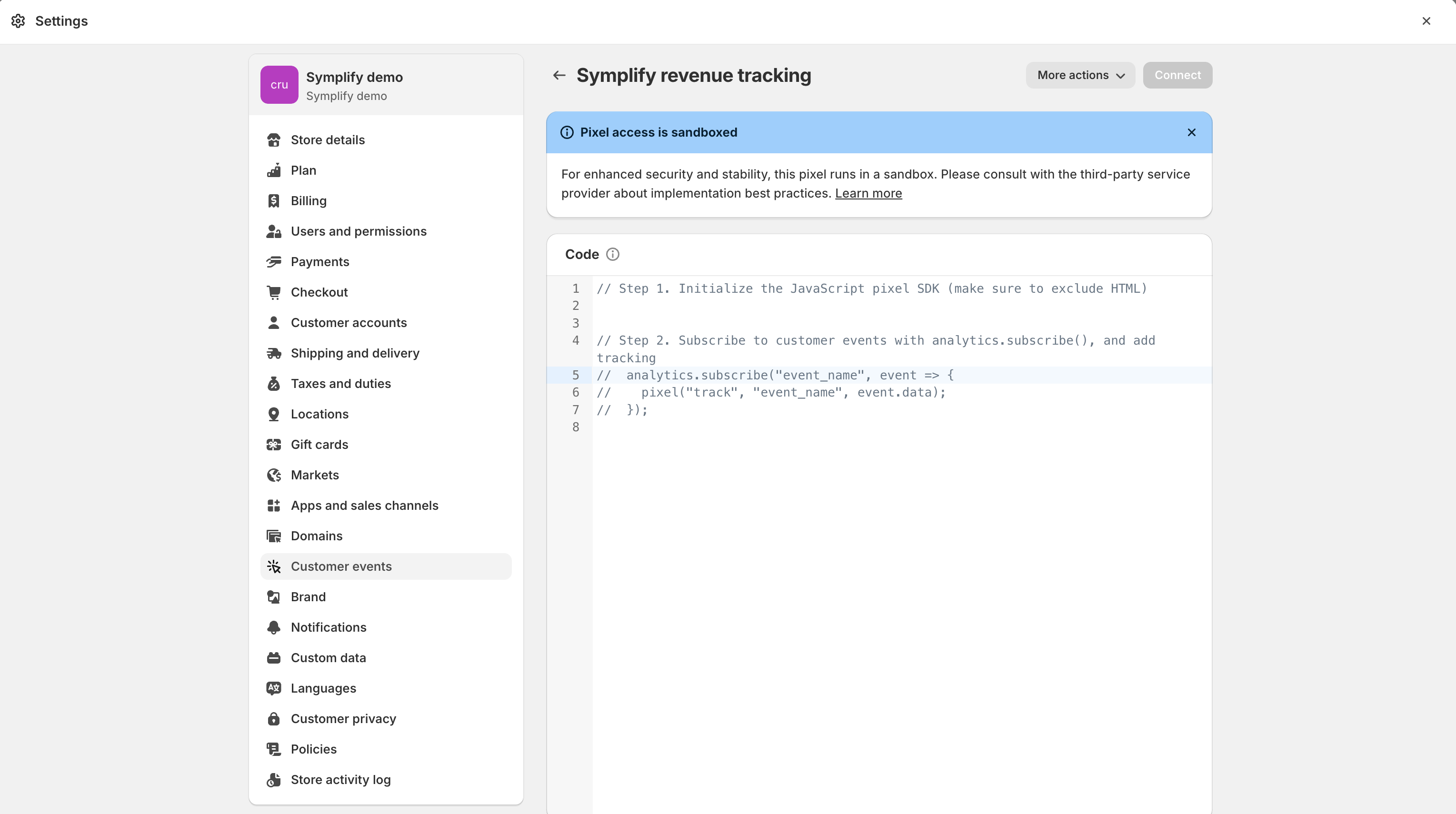Click the Store activity log icon
The width and height of the screenshot is (1456, 814).
(274, 780)
